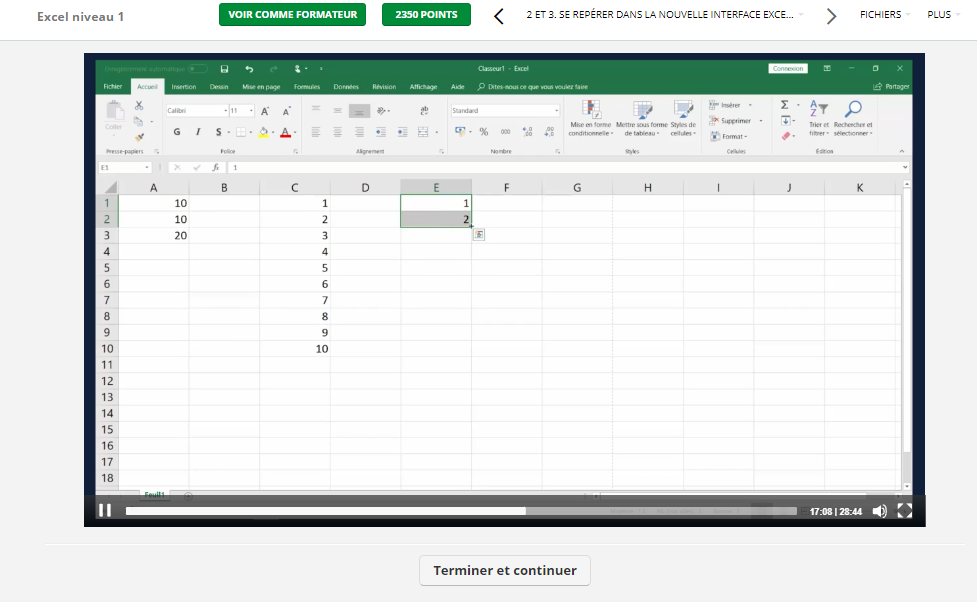Viewport: 977px width, 602px height.
Task: Click the decrease indent icon
Action: click(x=381, y=131)
